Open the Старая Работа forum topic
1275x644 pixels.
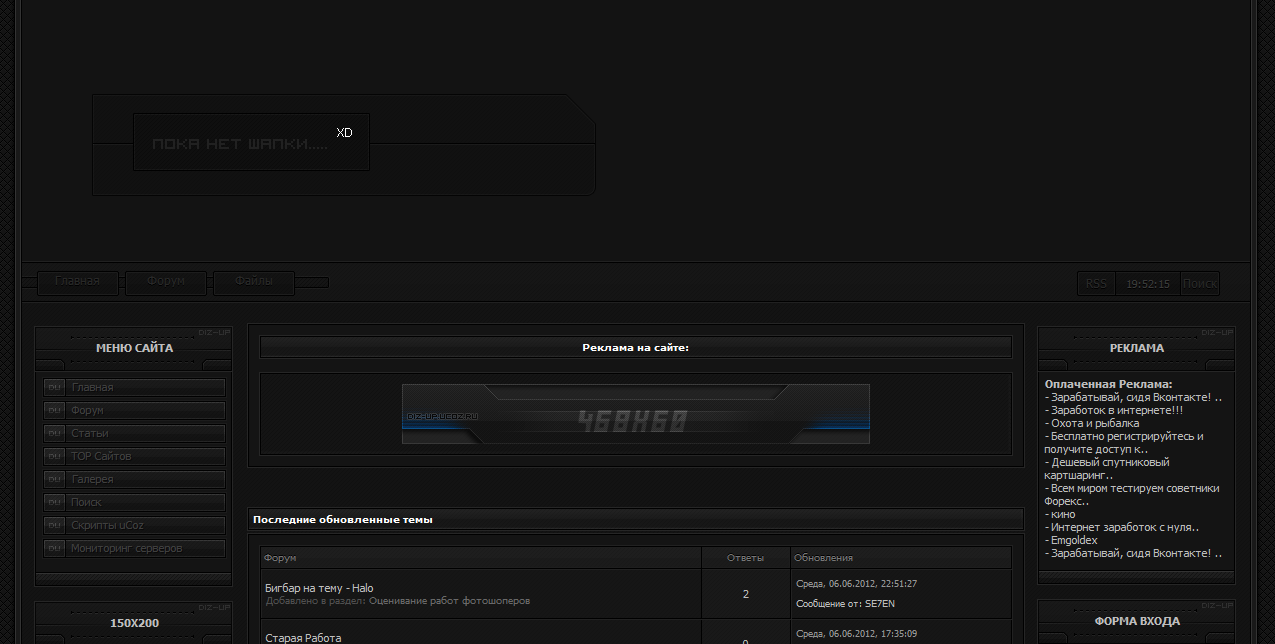pyautogui.click(x=303, y=638)
